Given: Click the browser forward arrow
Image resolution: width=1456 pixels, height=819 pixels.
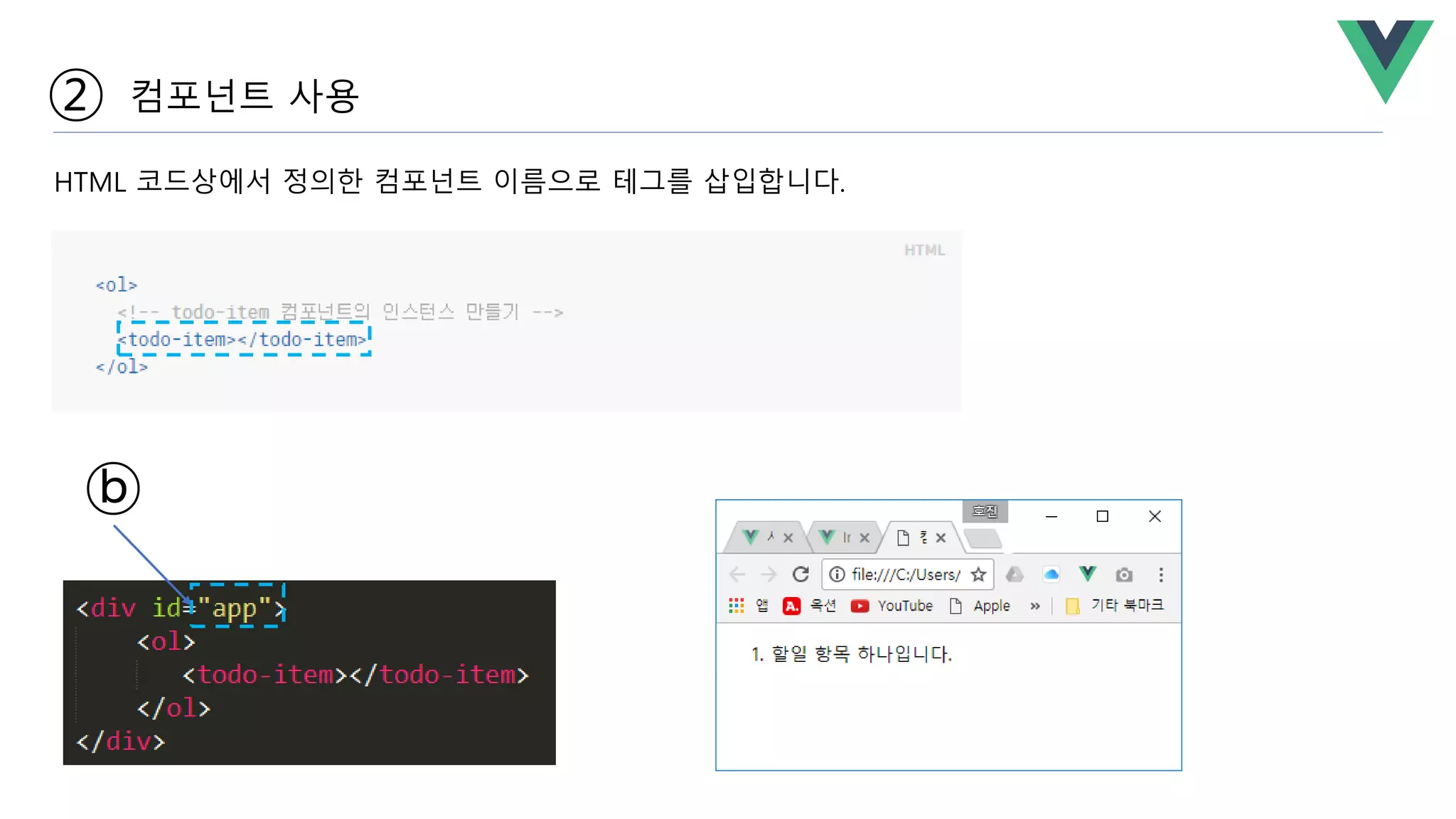Looking at the screenshot, I should tap(769, 574).
